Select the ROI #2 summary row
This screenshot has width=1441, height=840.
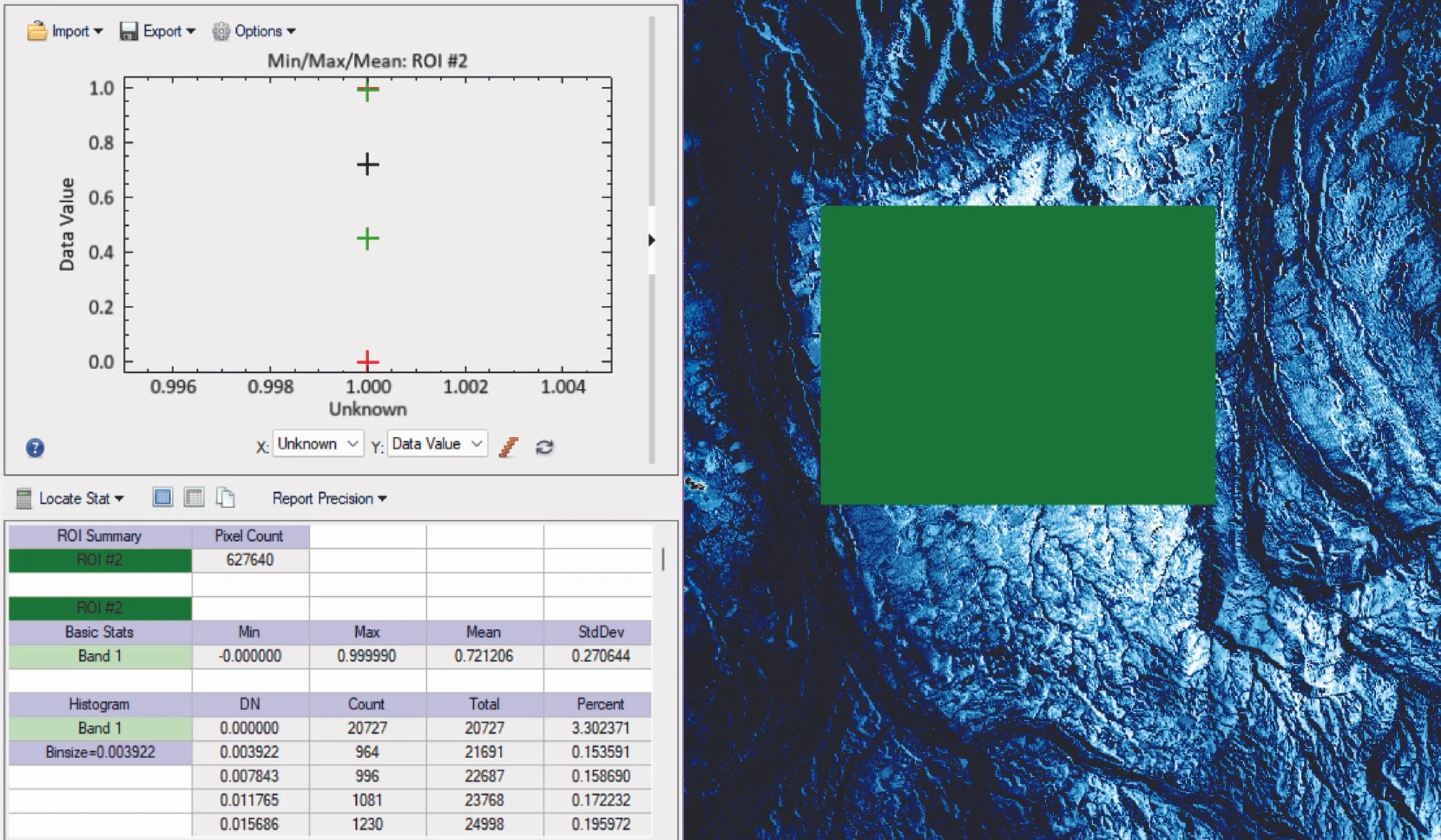(x=99, y=559)
